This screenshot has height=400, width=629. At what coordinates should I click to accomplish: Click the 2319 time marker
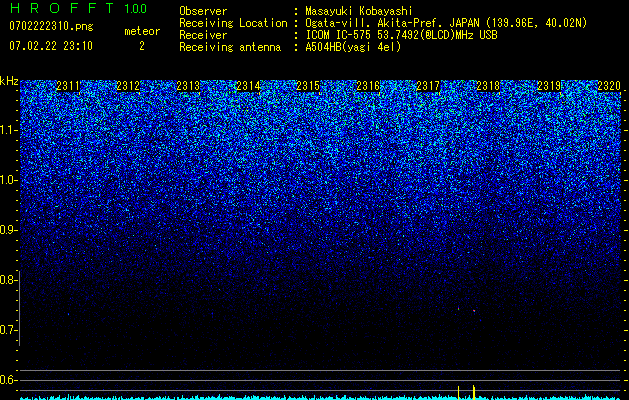pyautogui.click(x=549, y=86)
